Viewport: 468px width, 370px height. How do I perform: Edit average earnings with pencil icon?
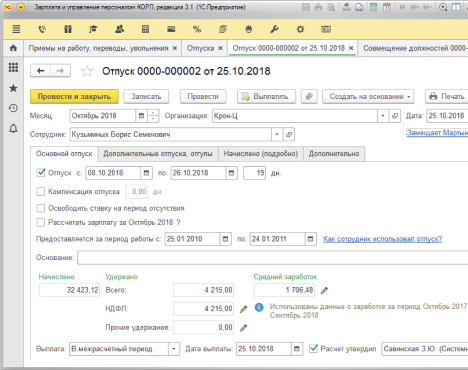click(x=324, y=290)
